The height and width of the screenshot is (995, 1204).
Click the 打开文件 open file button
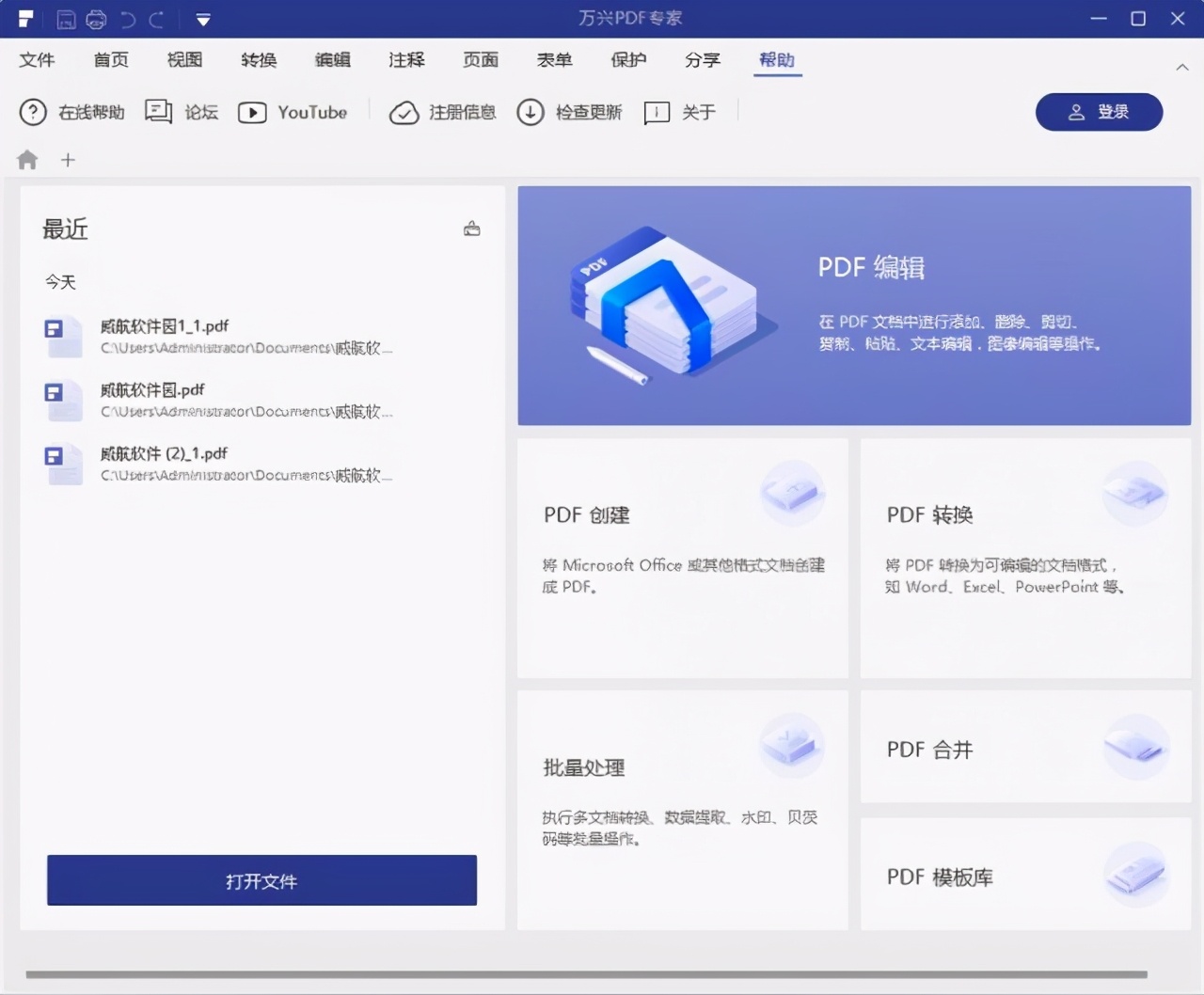click(261, 881)
